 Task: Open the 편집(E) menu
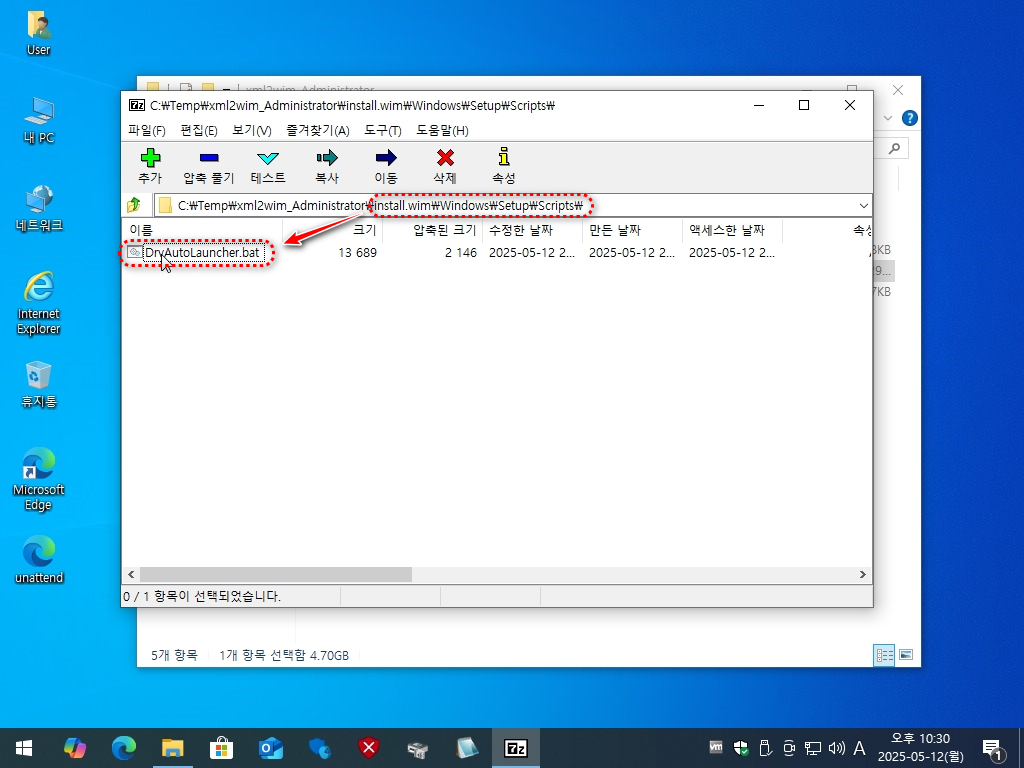pyautogui.click(x=199, y=131)
